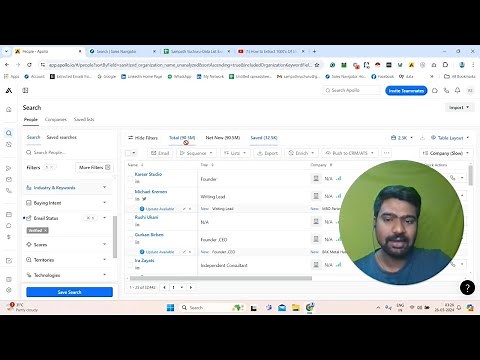
Task: Click the dollar sign deals icon in sidebar
Action: (x=9, y=237)
